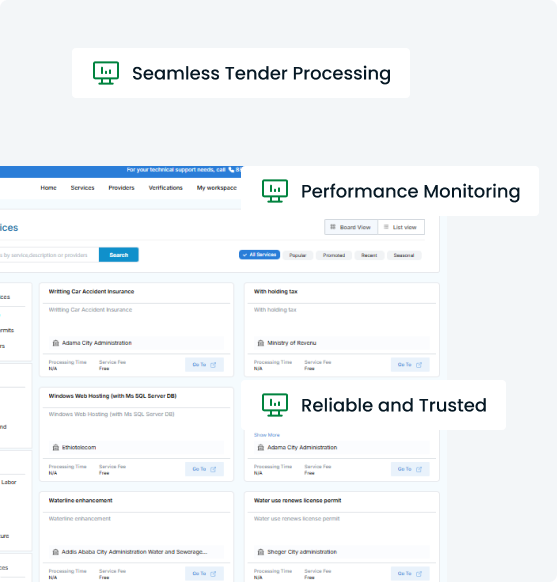Click the Waterline enhancement card title

[81, 501]
